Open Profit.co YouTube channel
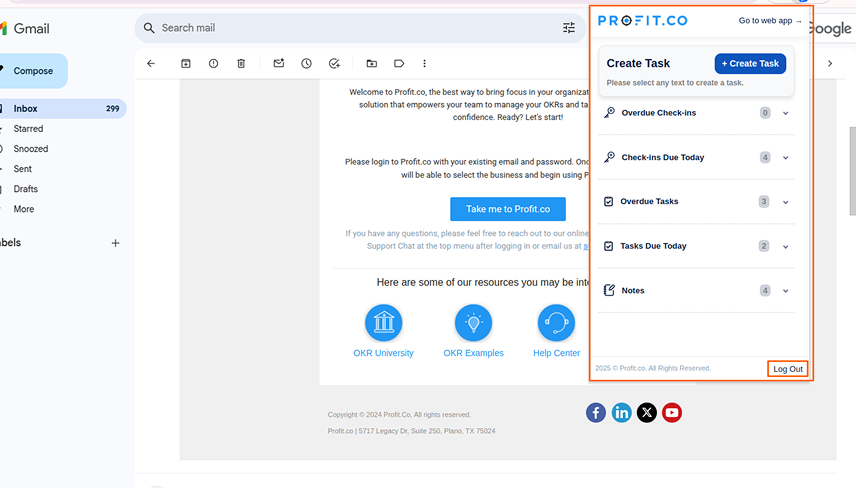 coord(672,413)
